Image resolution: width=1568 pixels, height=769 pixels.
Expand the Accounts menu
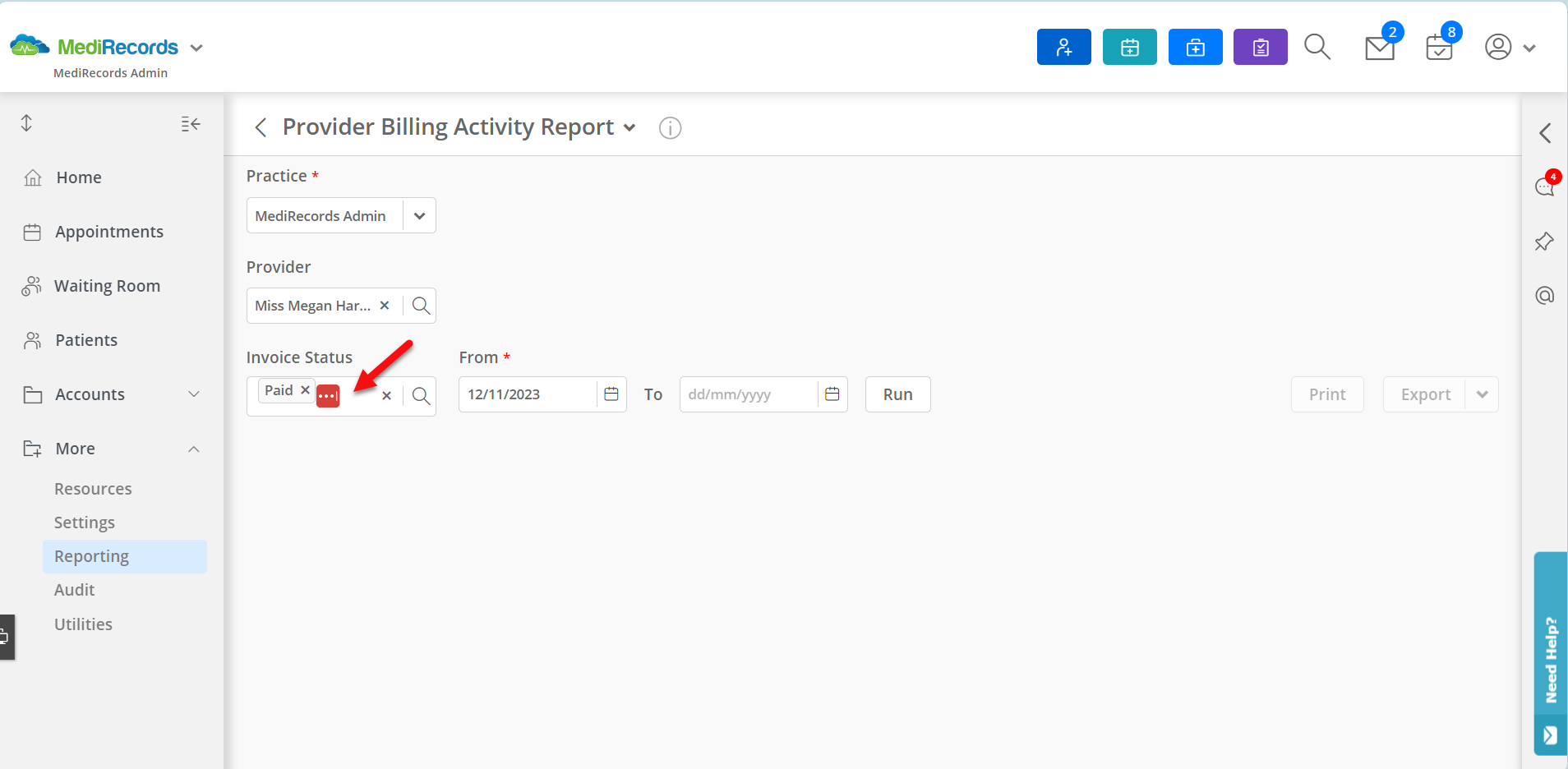coord(112,394)
